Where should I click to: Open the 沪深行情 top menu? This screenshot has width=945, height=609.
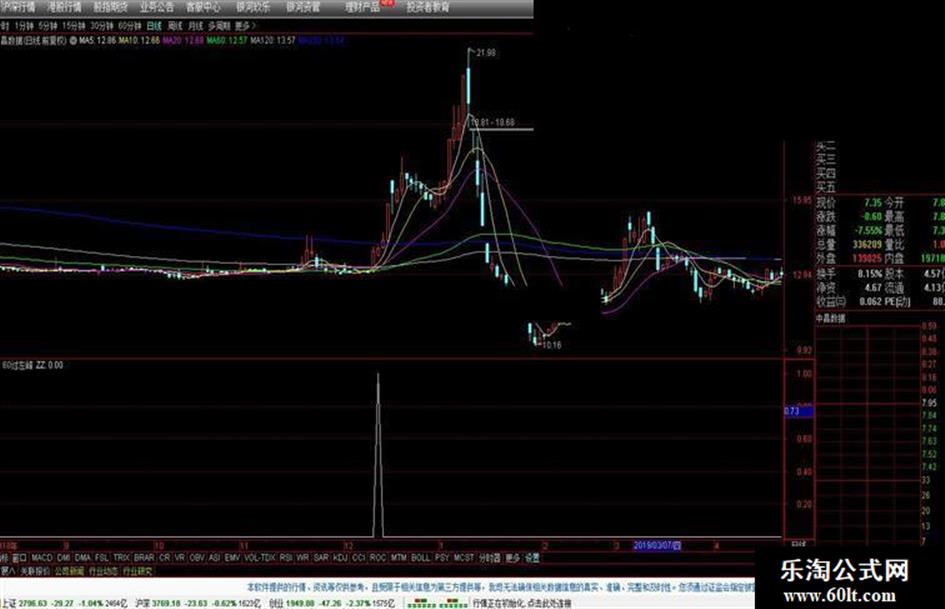click(x=17, y=7)
